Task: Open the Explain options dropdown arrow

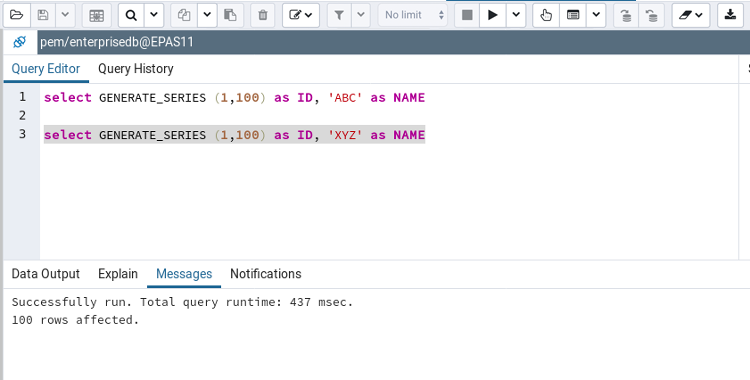Action: (x=596, y=15)
